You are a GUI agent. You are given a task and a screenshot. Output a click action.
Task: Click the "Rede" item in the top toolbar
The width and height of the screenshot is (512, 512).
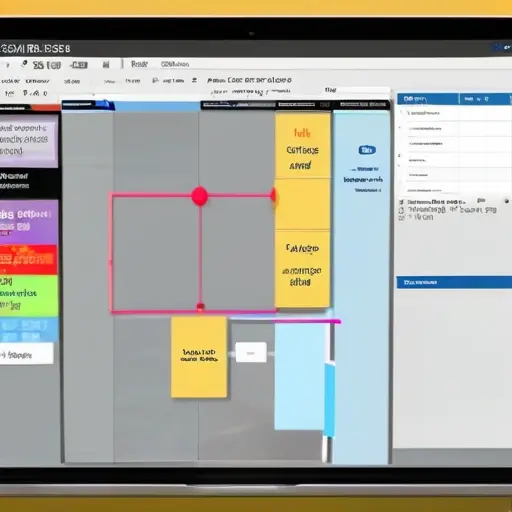(139, 64)
